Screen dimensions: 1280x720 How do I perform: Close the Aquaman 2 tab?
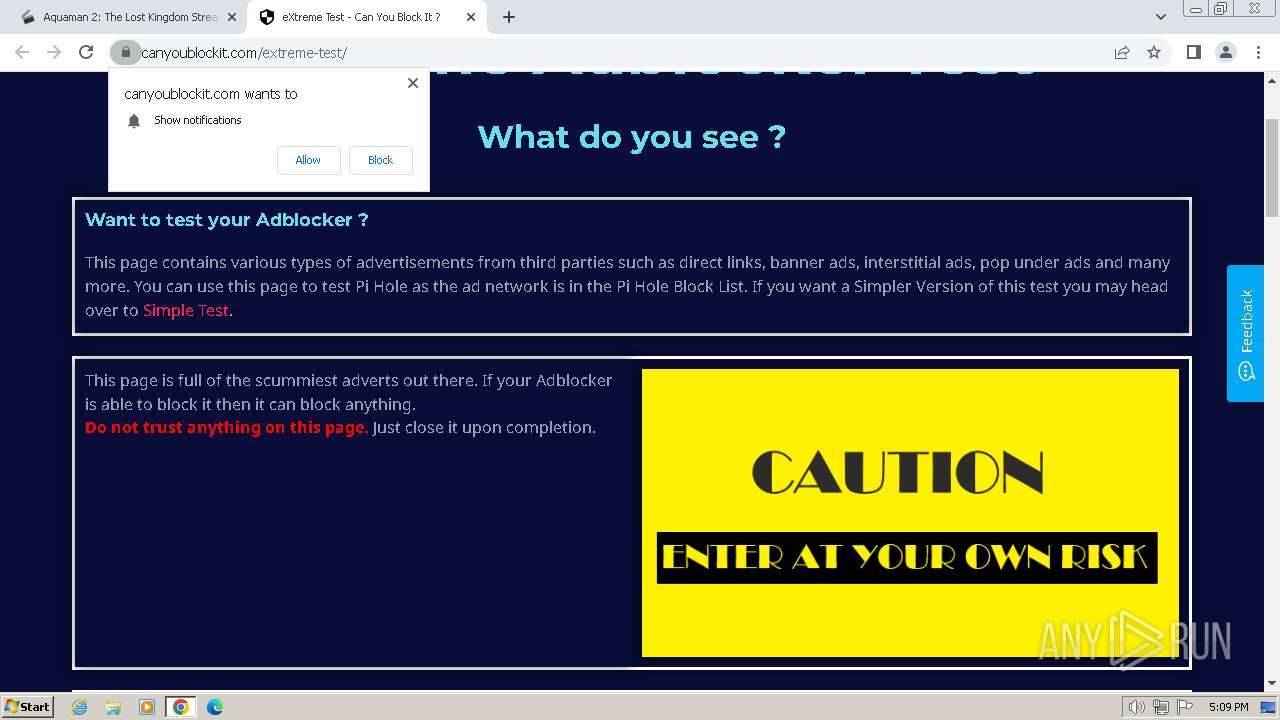pos(231,17)
